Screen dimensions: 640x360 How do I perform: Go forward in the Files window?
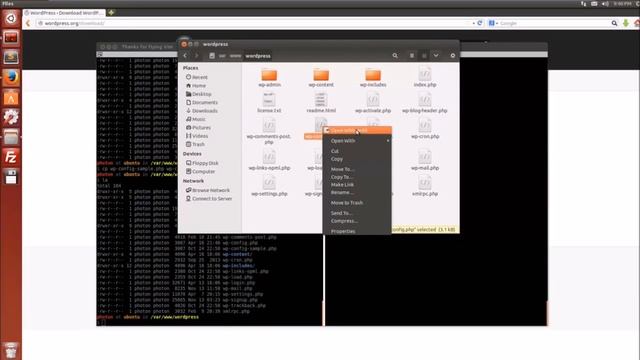(x=196, y=56)
